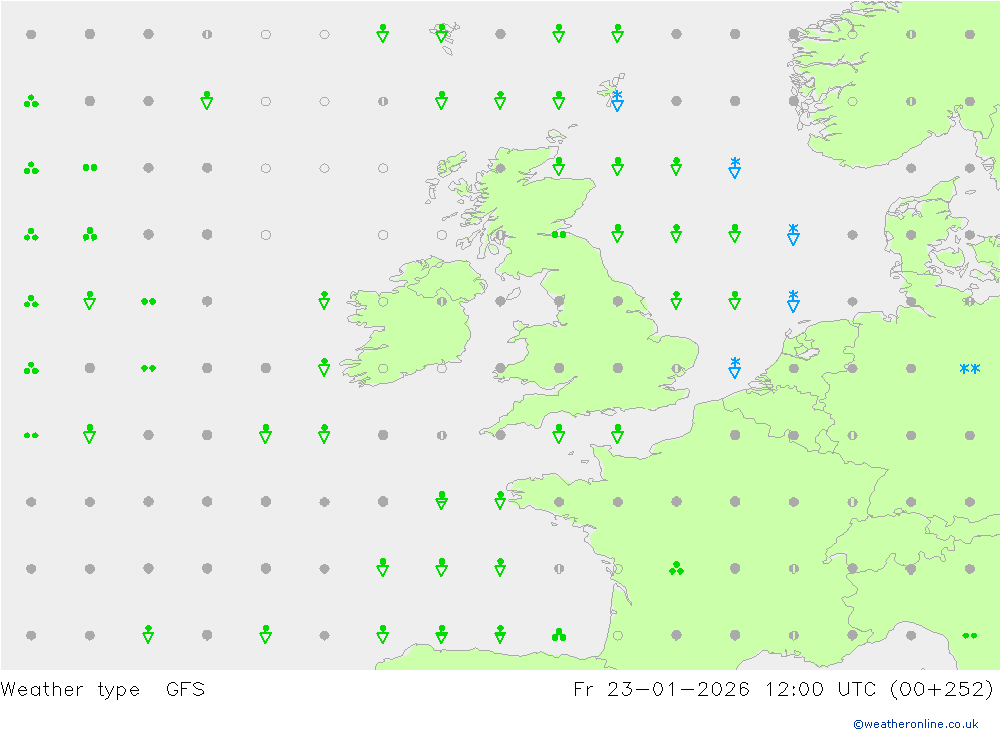The width and height of the screenshot is (1000, 733).
Task: Select the '12:00 UTC' time text
Action: 823,689
